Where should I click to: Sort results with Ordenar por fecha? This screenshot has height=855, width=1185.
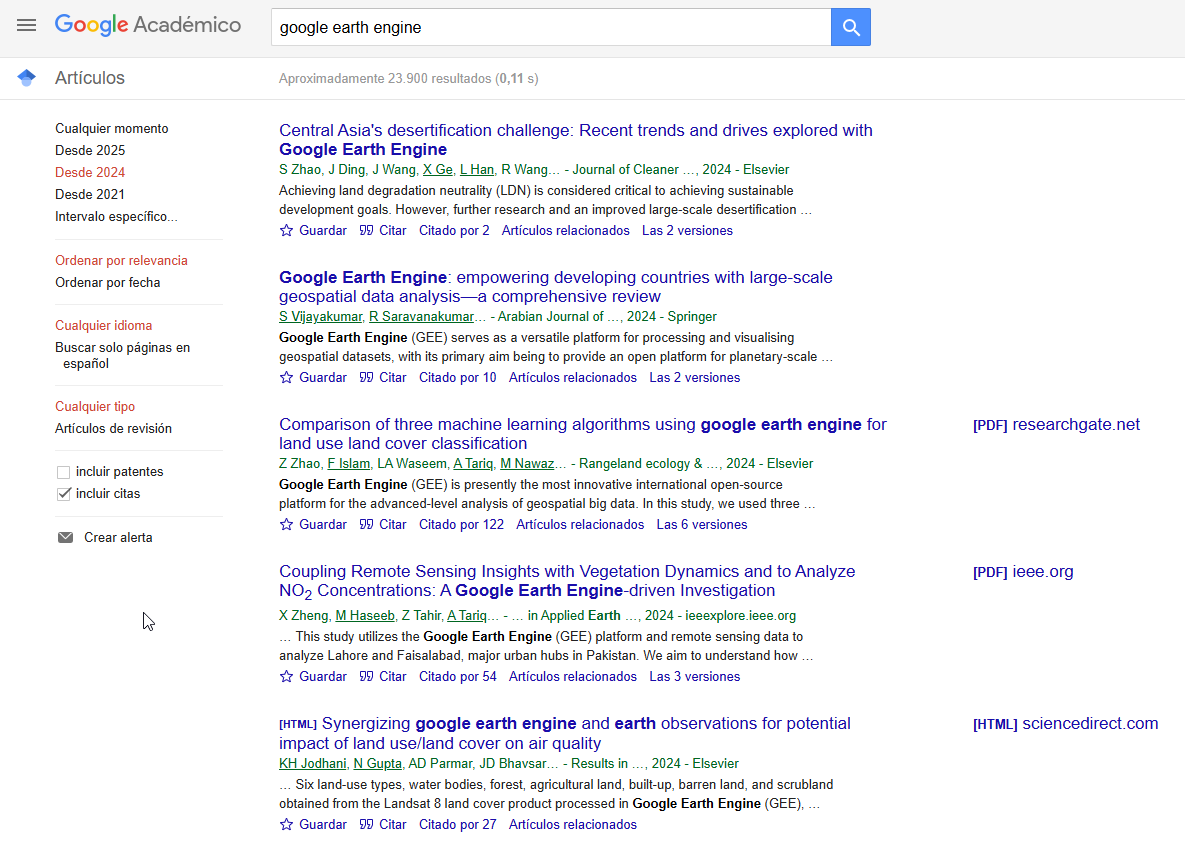107,282
